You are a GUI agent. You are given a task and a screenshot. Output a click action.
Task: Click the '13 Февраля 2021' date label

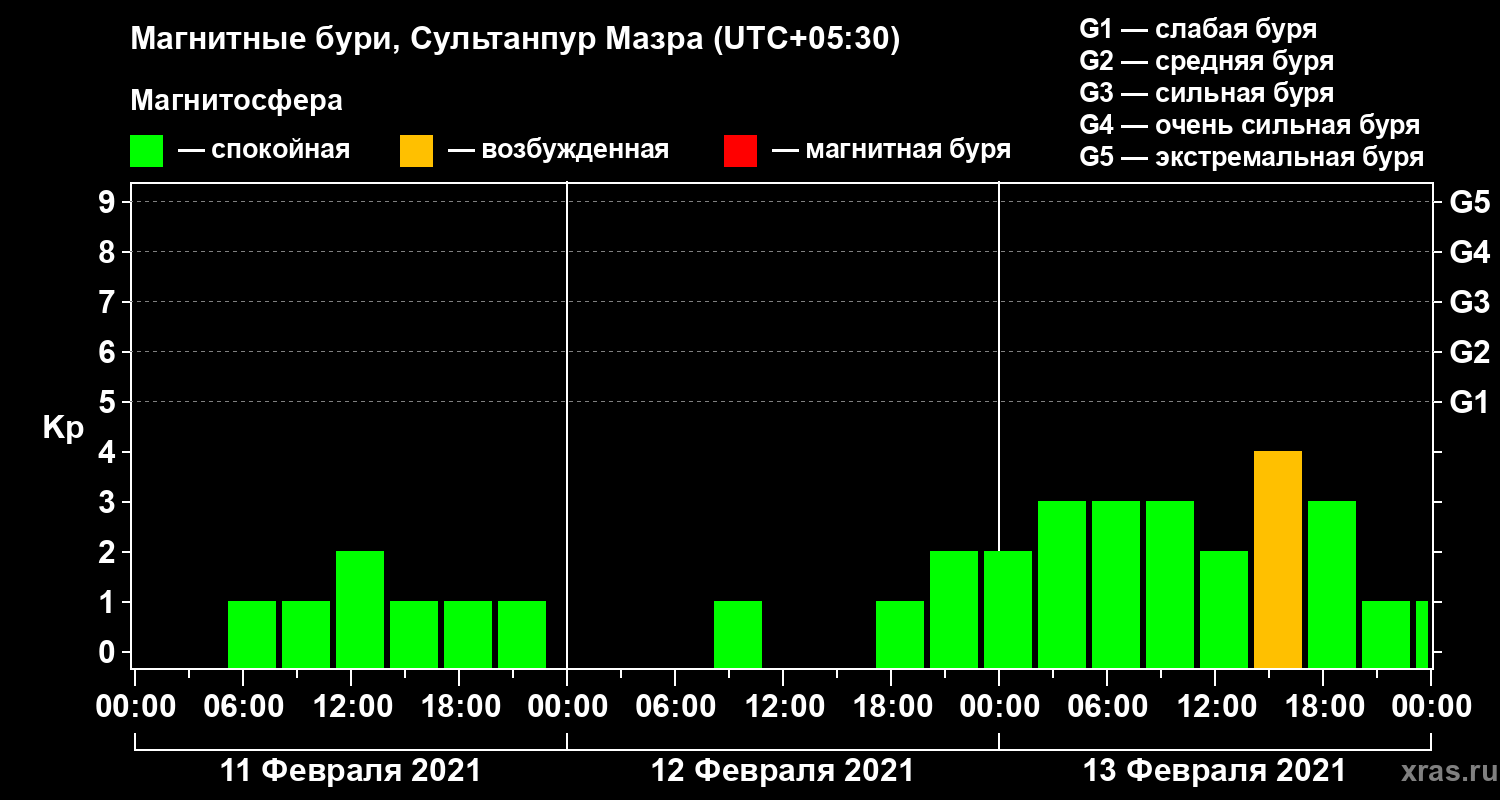coord(1214,771)
